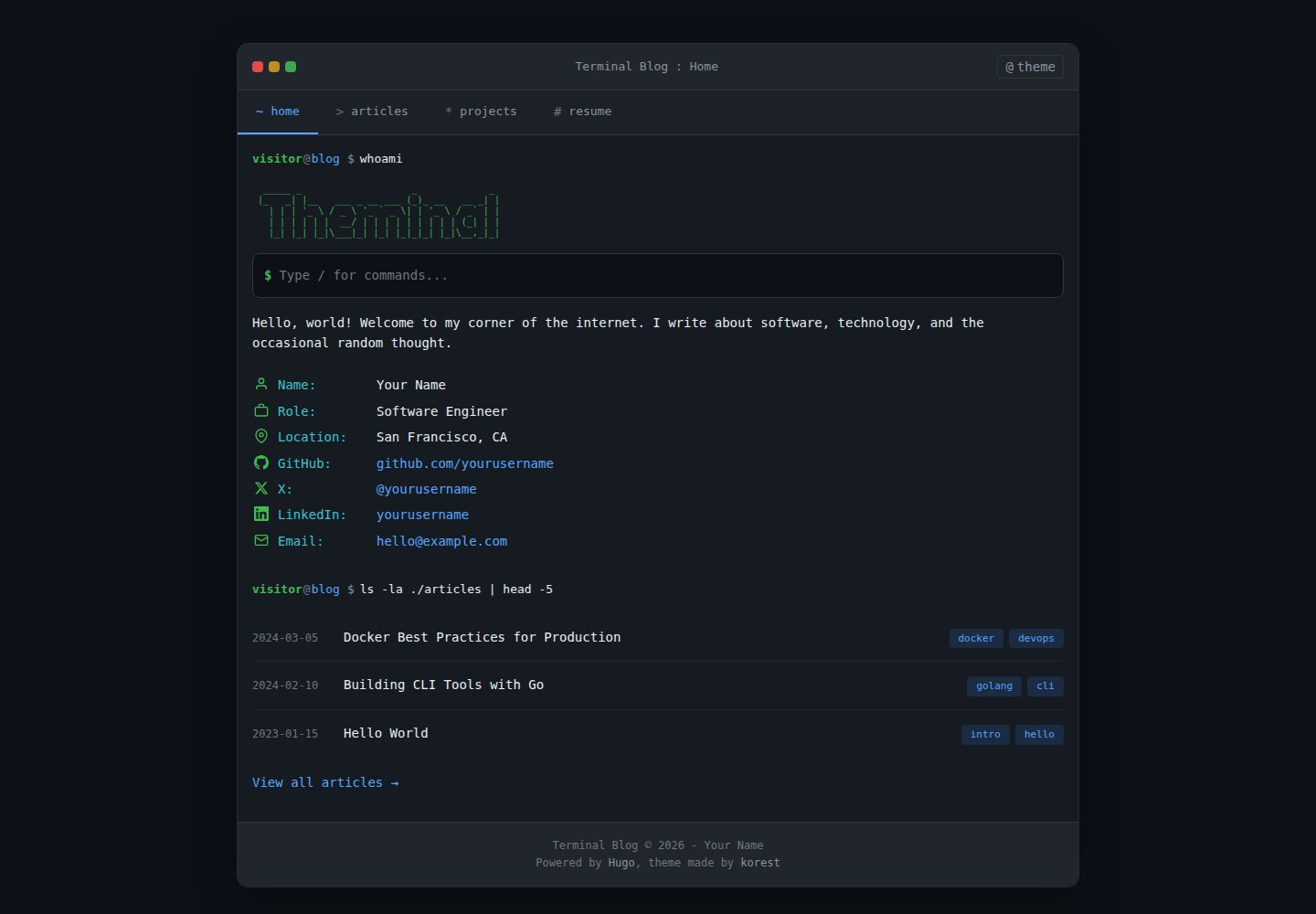Select the devops tag
Viewport: 1316px width, 914px height.
[x=1036, y=638]
